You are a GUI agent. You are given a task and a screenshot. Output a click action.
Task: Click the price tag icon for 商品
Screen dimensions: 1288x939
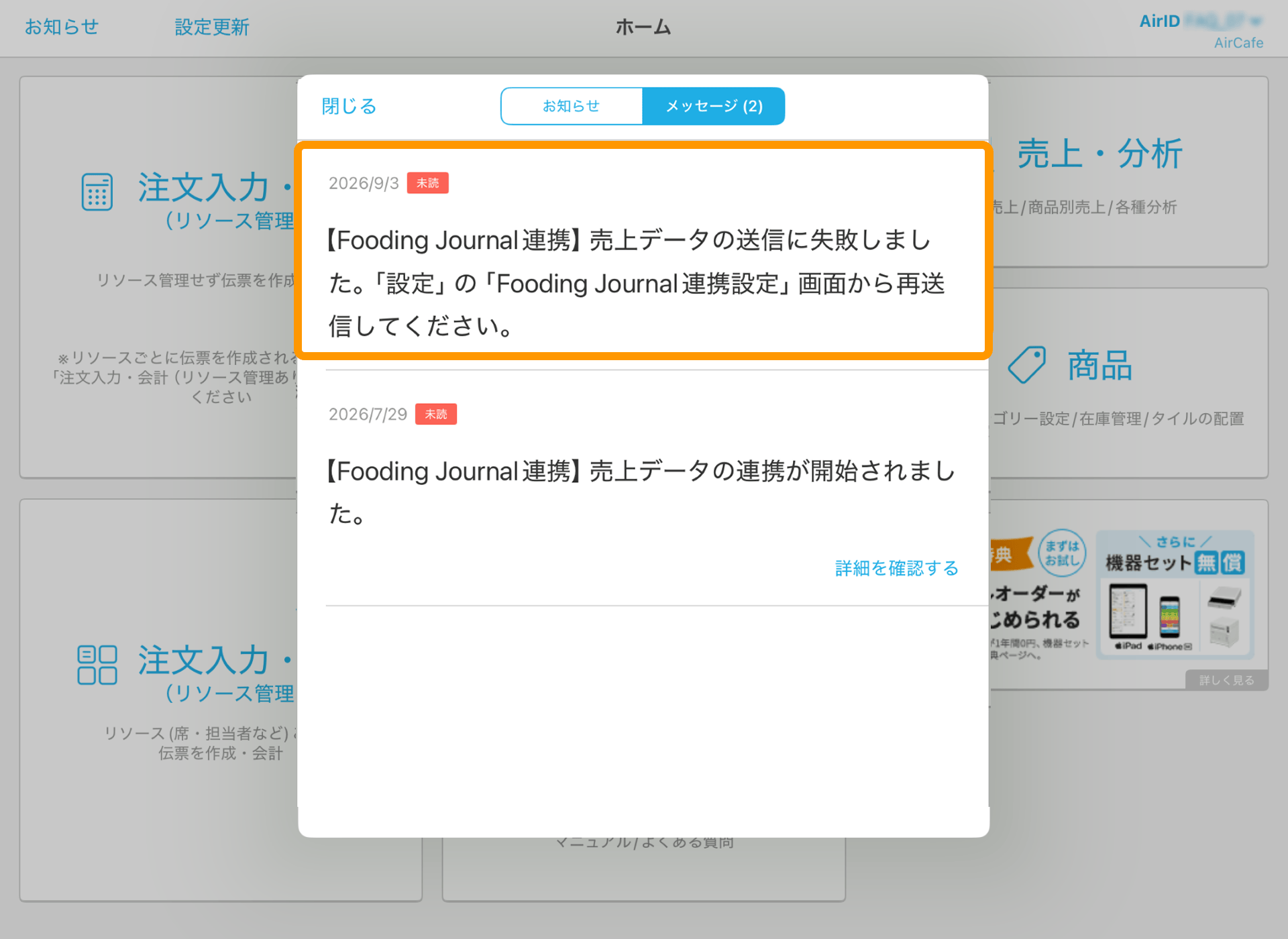1027,365
